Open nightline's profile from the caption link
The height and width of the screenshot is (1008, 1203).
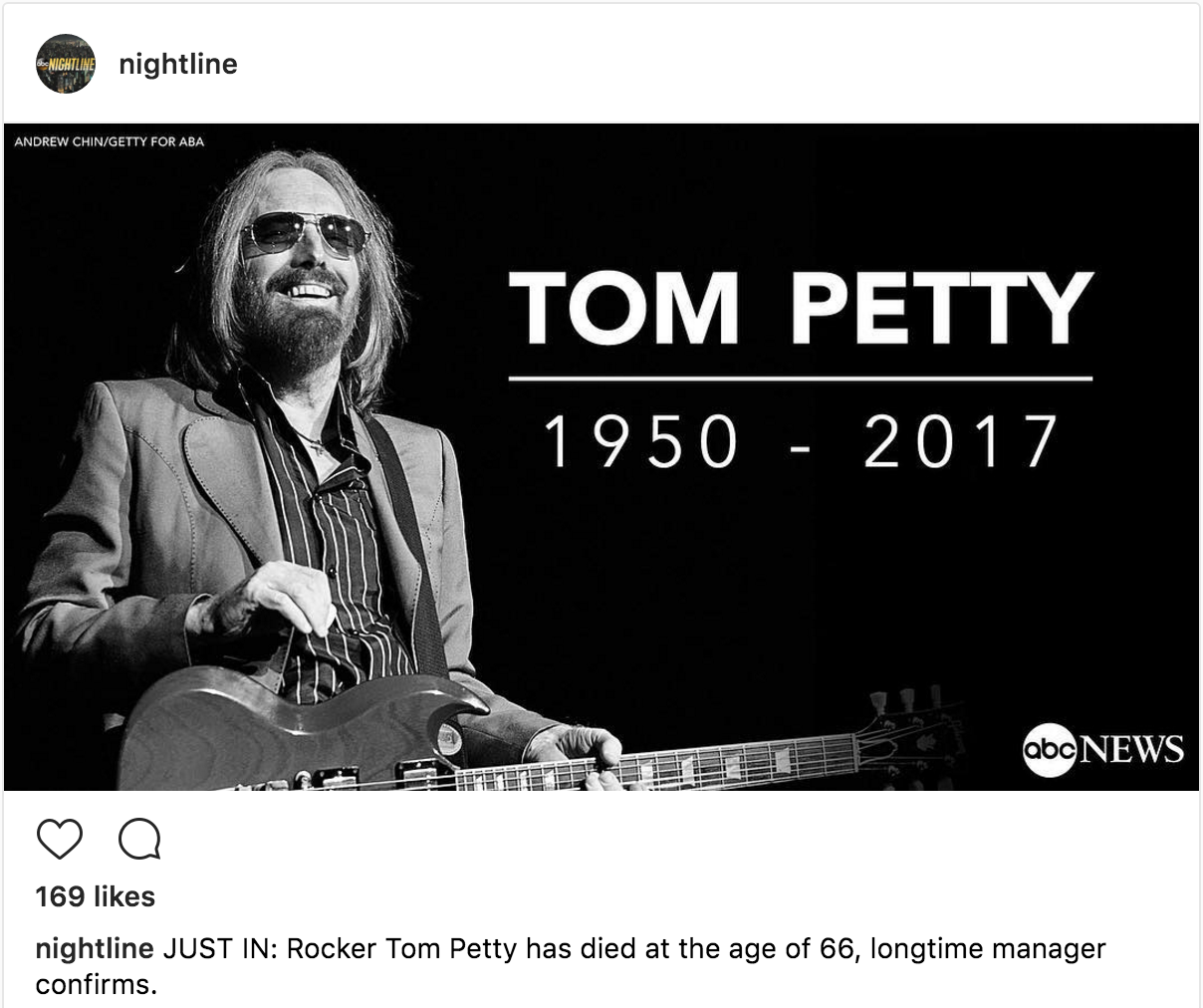[95, 949]
